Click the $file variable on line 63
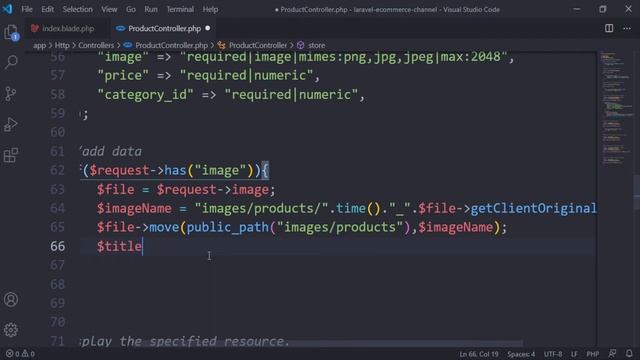The image size is (640, 360). [116, 189]
